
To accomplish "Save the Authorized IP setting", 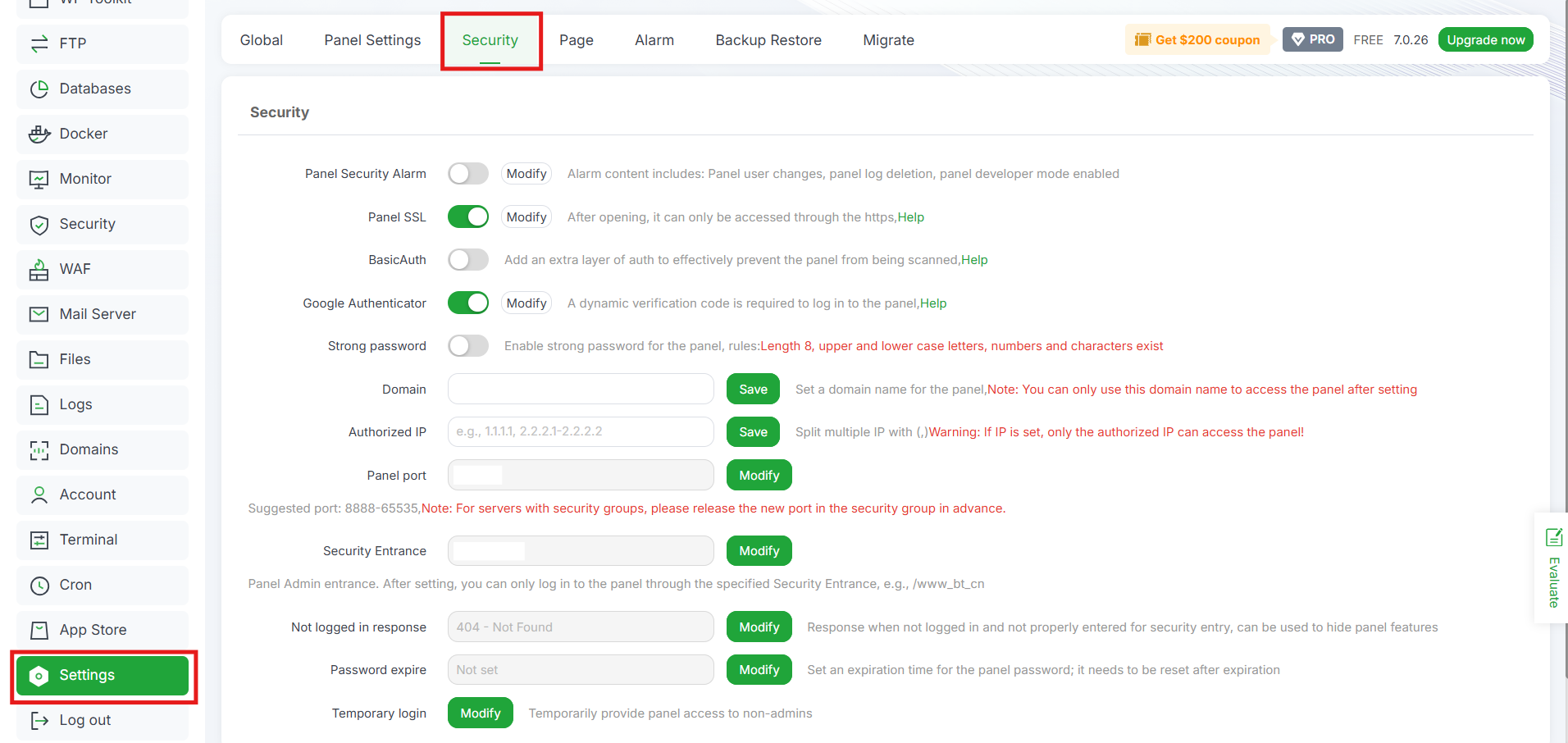I will 754,432.
